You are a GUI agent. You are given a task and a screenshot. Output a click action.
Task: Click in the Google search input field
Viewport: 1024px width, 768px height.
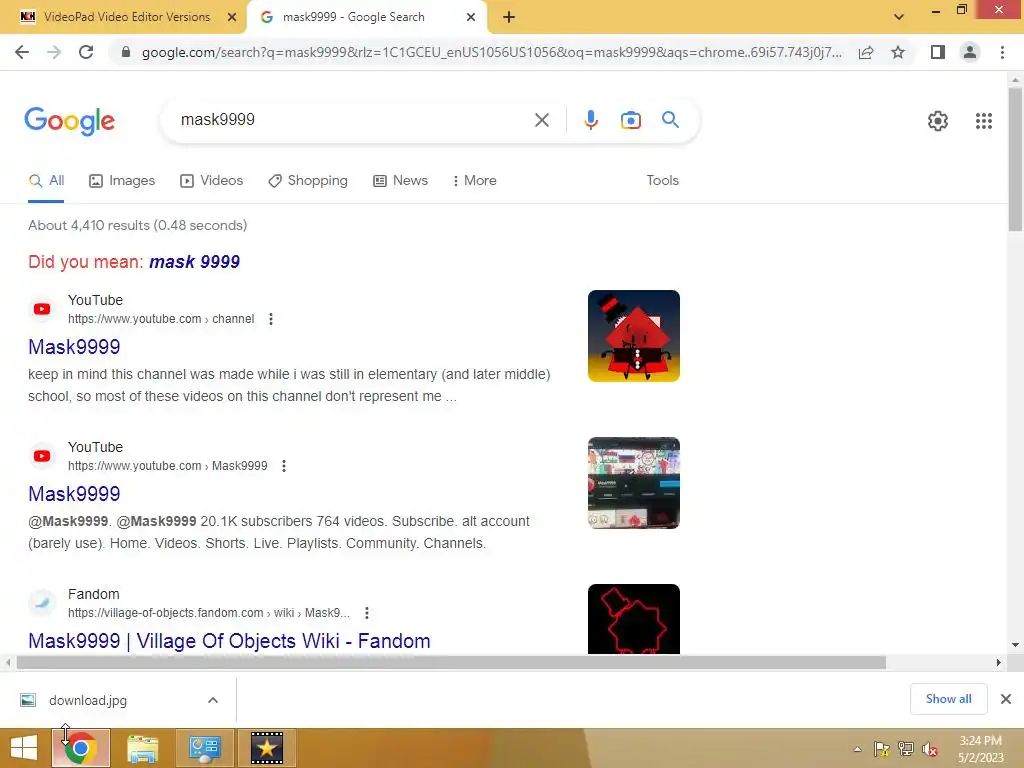[353, 120]
